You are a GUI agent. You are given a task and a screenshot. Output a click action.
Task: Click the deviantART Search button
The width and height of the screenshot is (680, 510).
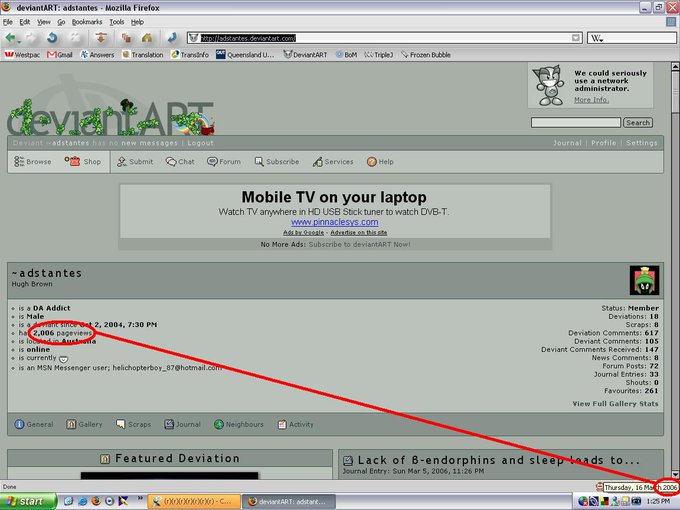coord(638,123)
